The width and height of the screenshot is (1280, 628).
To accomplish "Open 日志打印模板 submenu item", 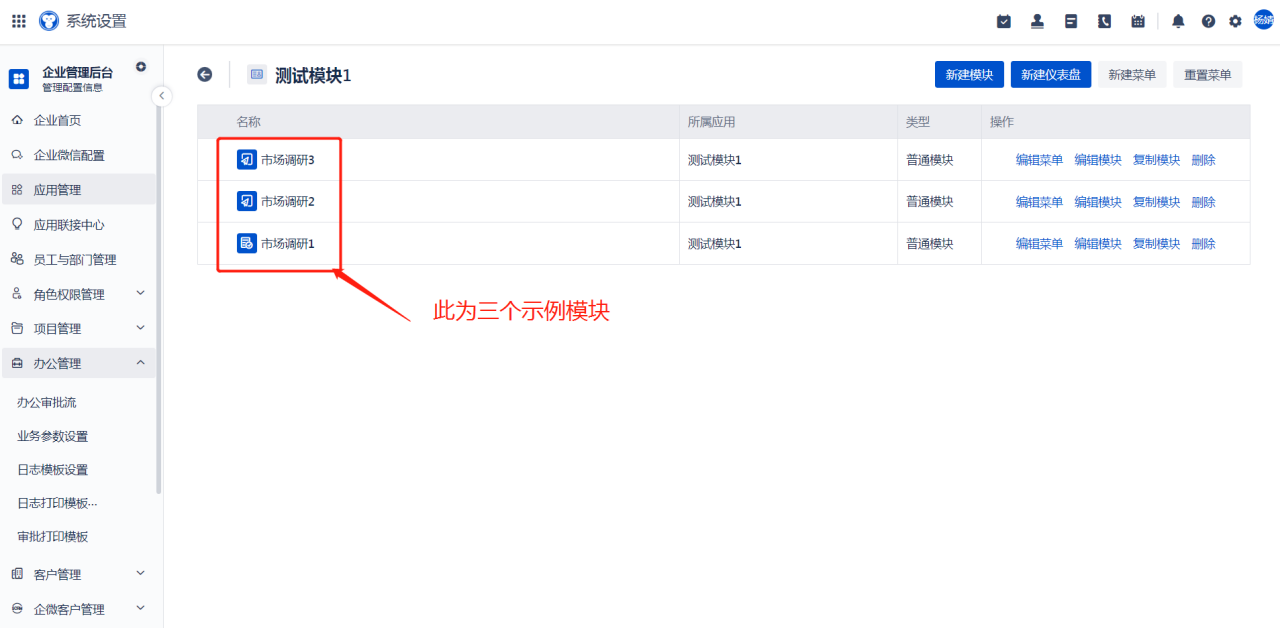I will (x=57, y=503).
